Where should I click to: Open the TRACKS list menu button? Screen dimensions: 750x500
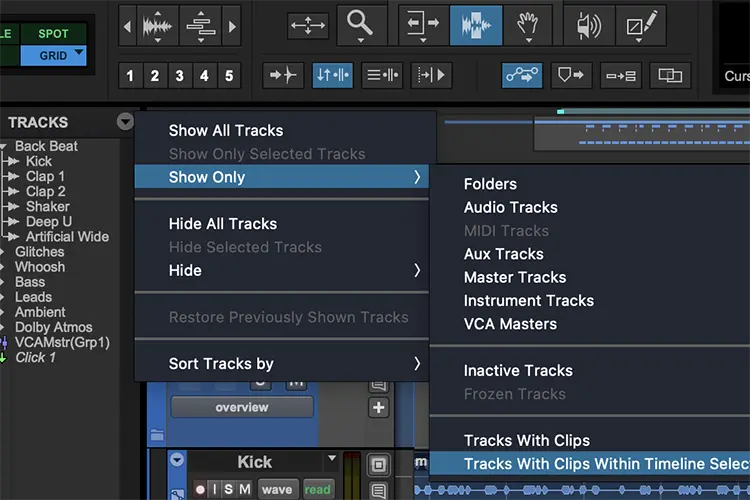125,122
